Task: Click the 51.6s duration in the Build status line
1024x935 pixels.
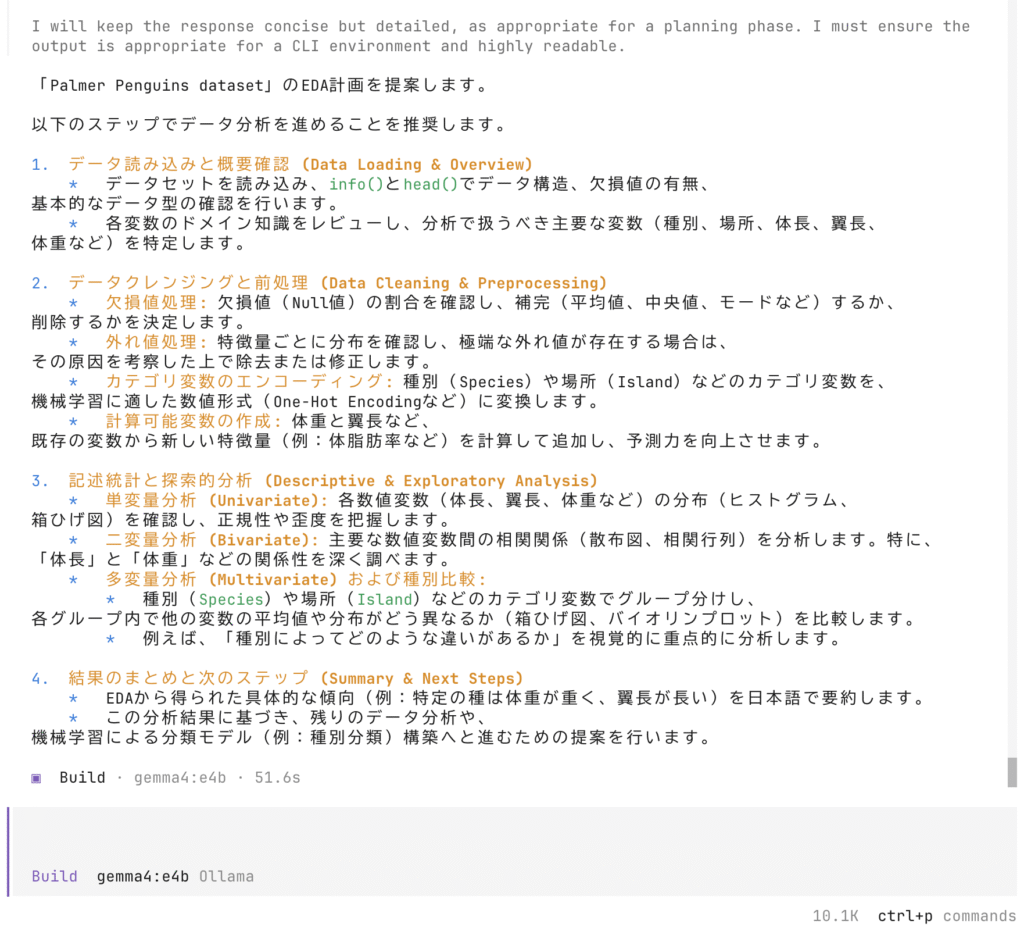Action: click(278, 777)
